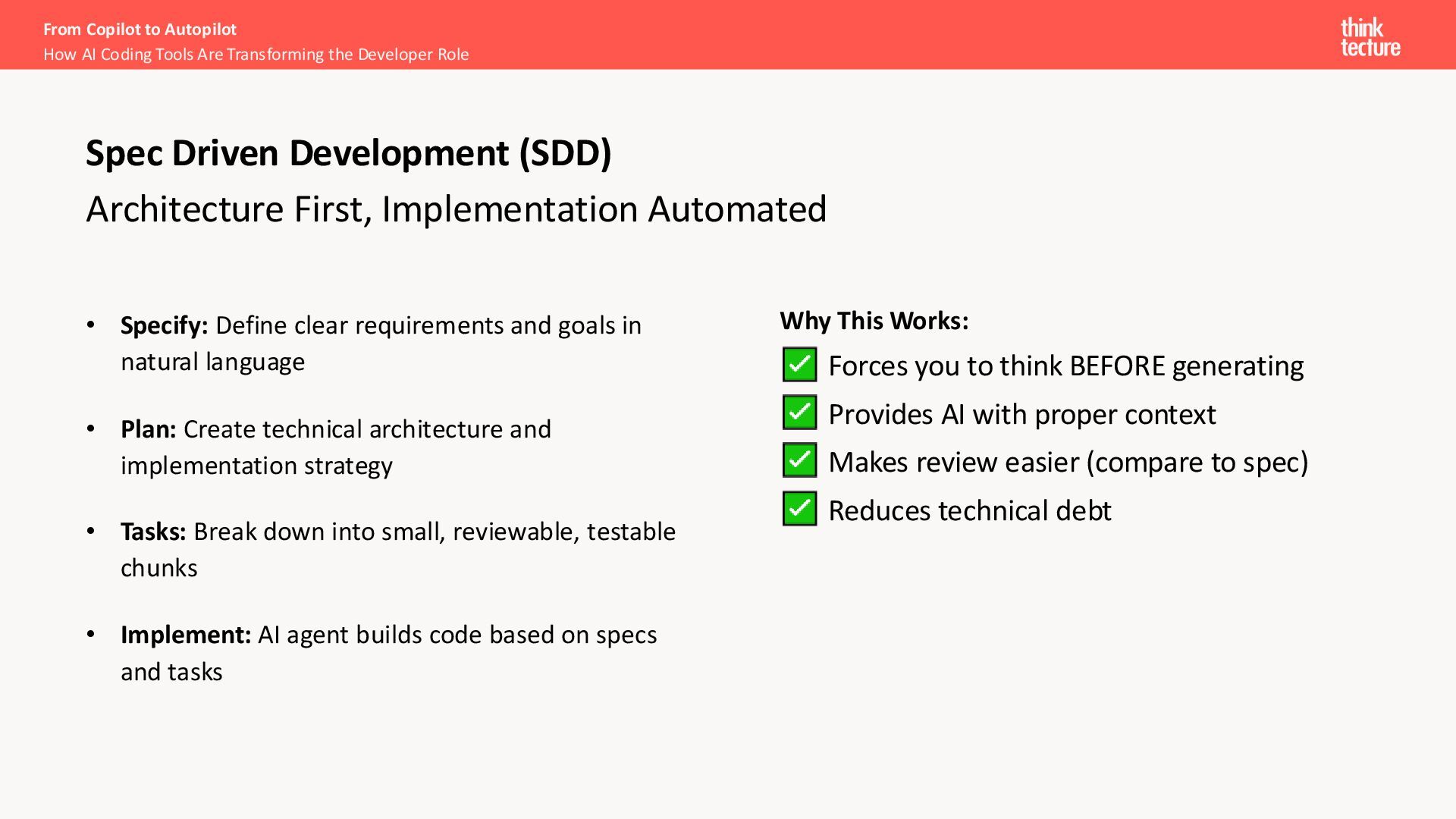This screenshot has width=1456, height=819.
Task: Click the bold 'Implement:' label
Action: tap(185, 635)
